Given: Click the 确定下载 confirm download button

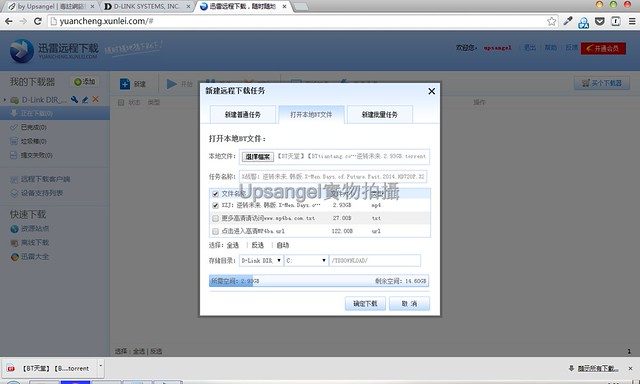Looking at the screenshot, I should coord(365,304).
